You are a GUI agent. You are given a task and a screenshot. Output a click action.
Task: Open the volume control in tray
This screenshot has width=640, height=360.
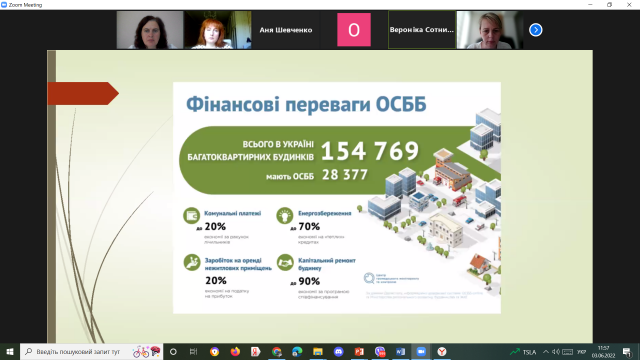tap(556, 351)
